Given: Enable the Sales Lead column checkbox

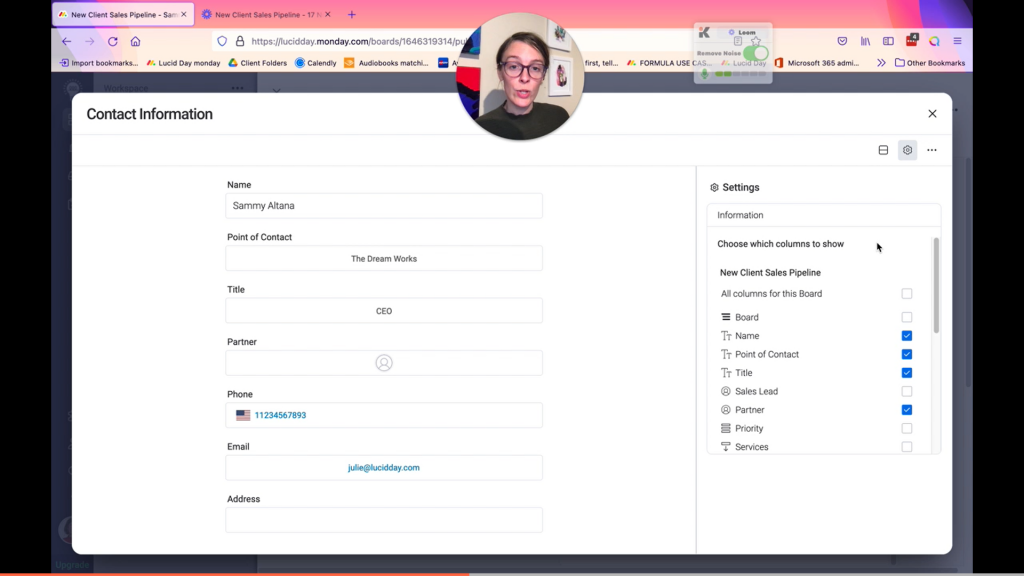Looking at the screenshot, I should coord(906,391).
